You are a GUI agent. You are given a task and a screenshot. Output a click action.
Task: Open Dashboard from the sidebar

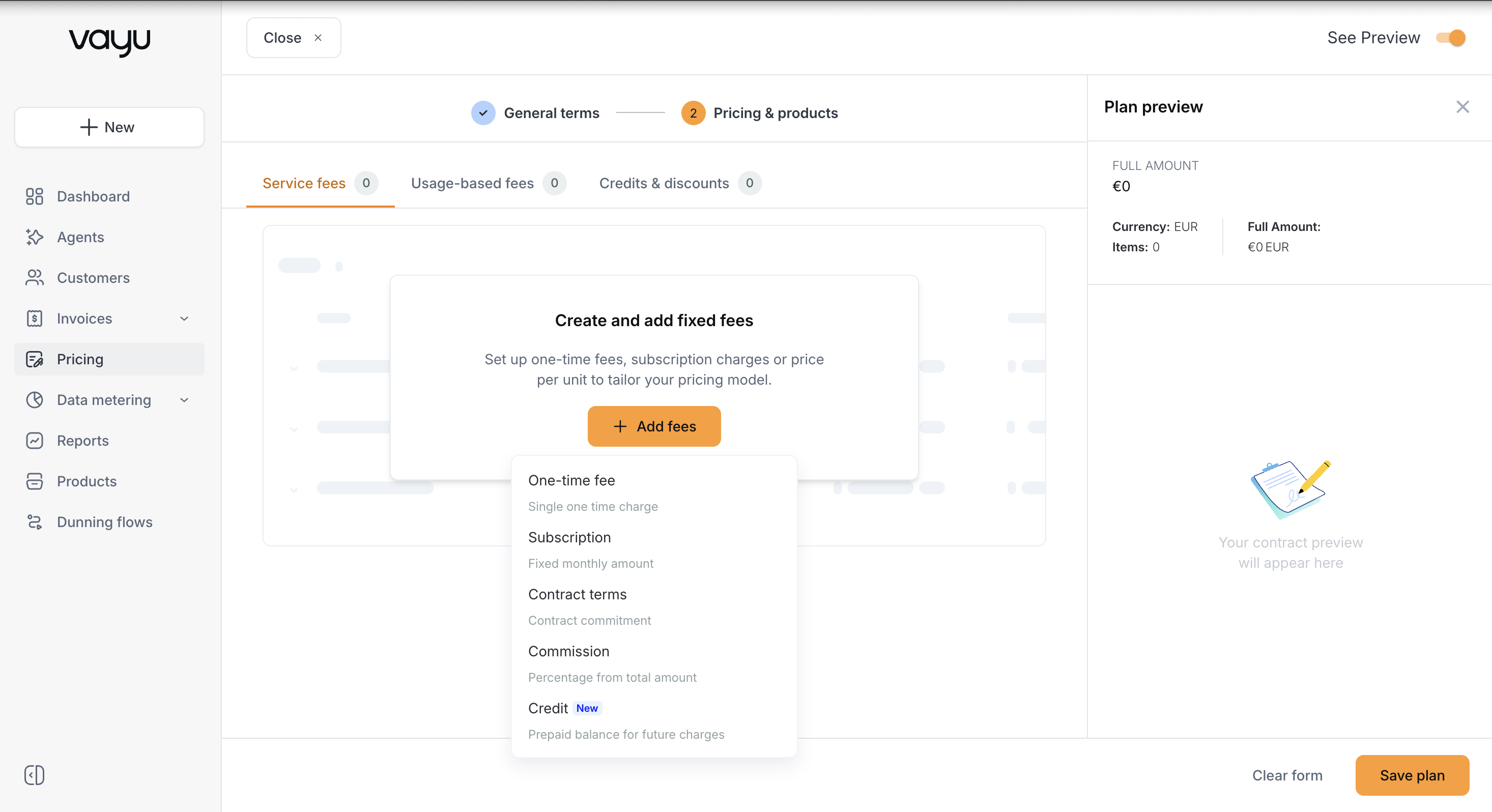point(109,196)
